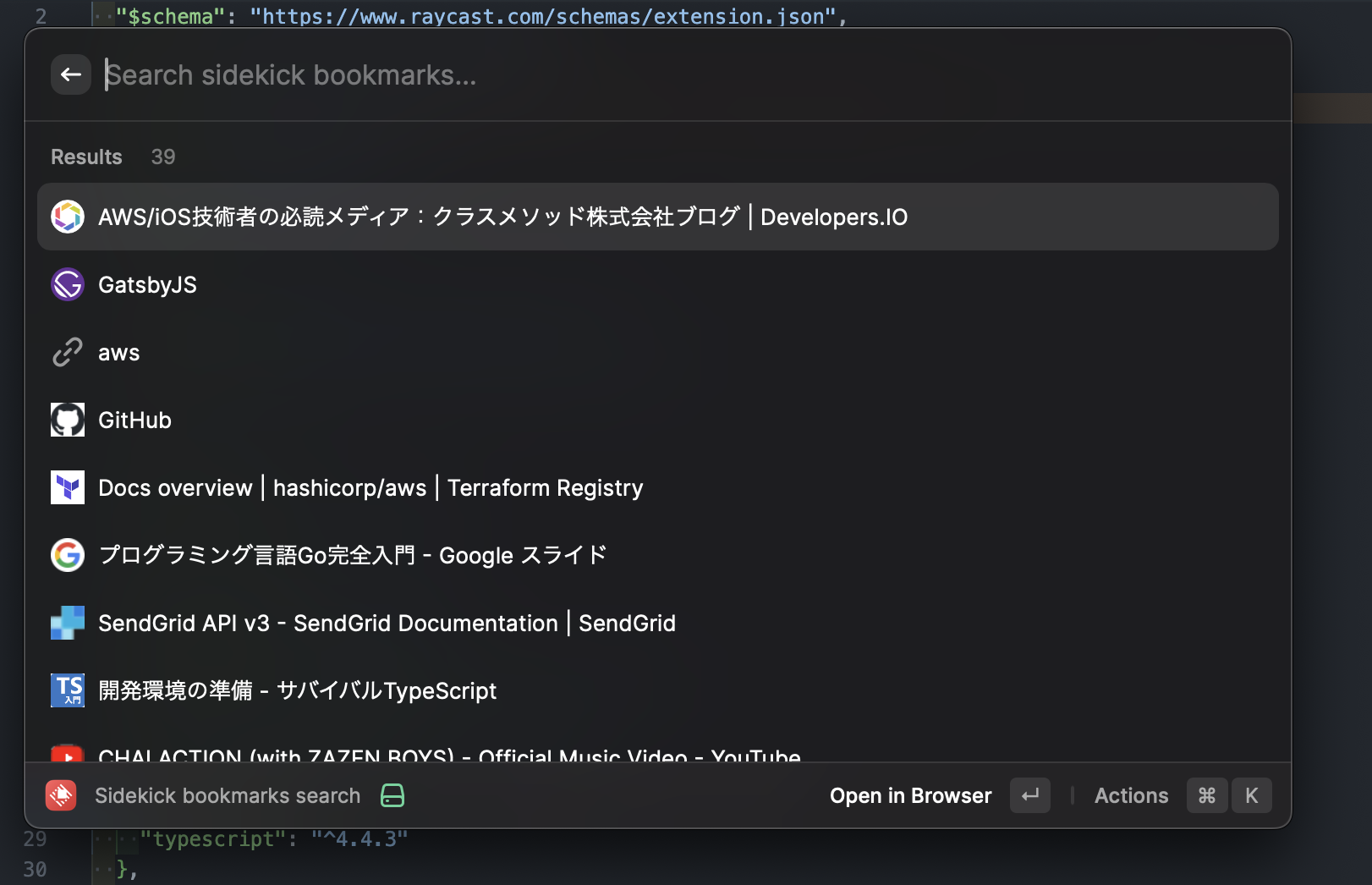Click the Terraform Registry logo icon
The height and width of the screenshot is (885, 1372).
(x=67, y=487)
